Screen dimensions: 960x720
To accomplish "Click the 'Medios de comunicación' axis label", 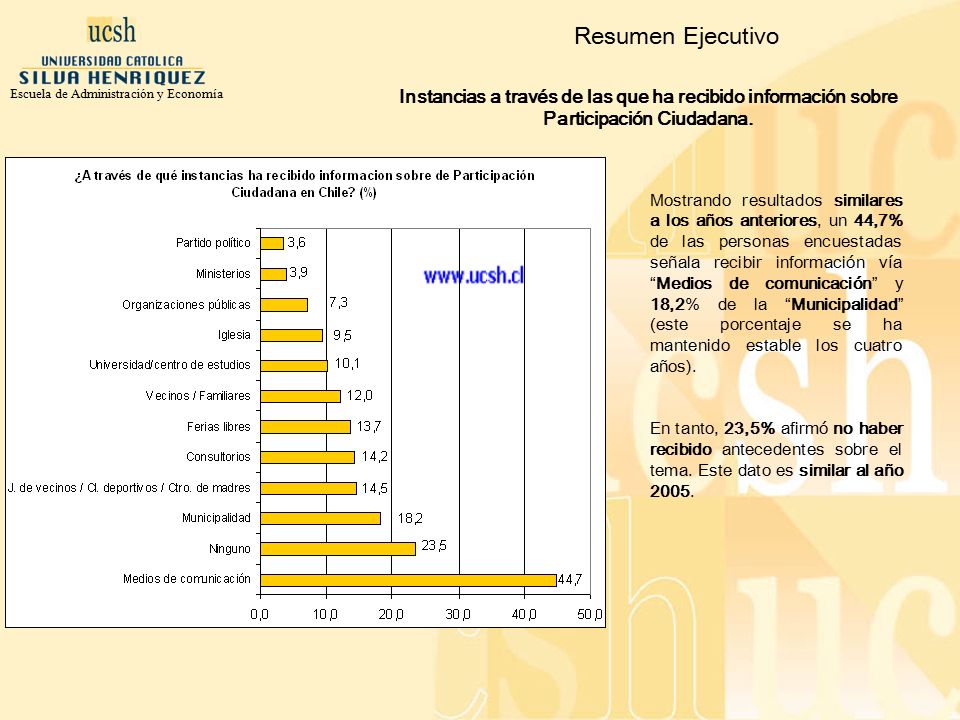I will point(187,579).
